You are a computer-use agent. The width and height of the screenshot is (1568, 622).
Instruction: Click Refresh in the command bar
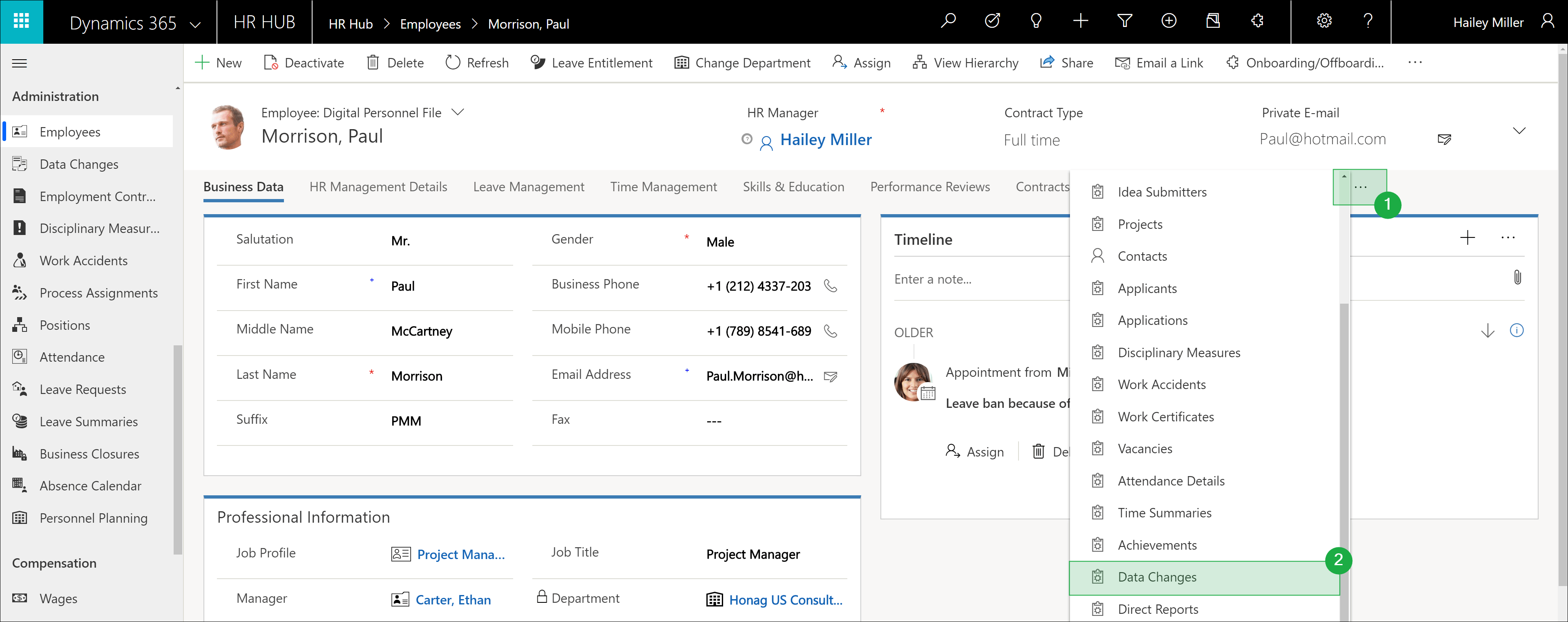tap(477, 63)
